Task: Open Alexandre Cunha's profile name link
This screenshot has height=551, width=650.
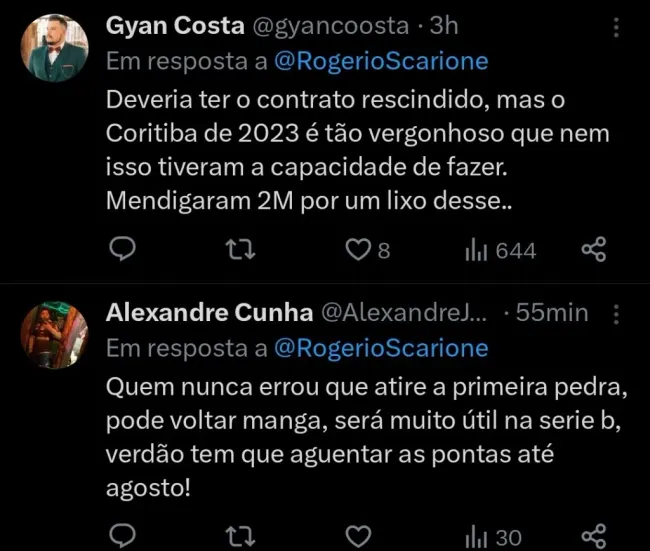Action: pyautogui.click(x=209, y=312)
